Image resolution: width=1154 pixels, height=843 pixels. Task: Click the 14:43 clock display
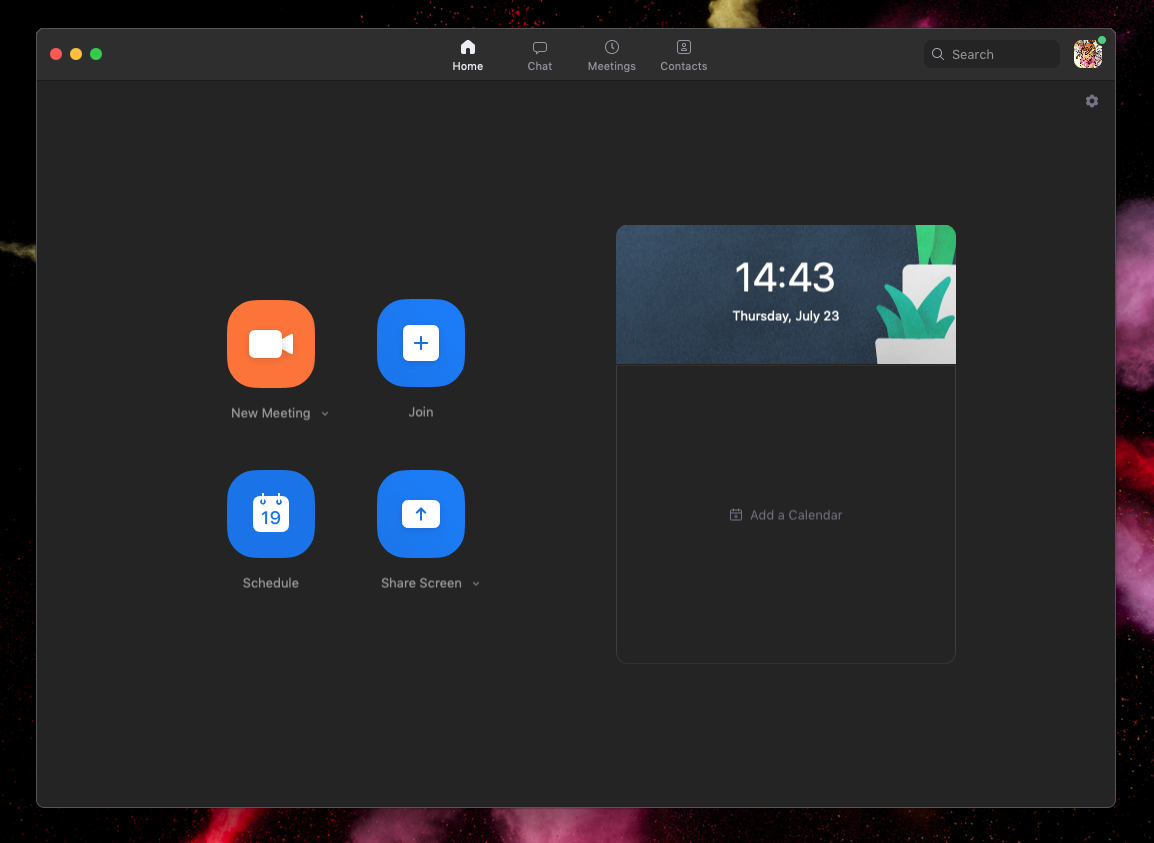[785, 278]
